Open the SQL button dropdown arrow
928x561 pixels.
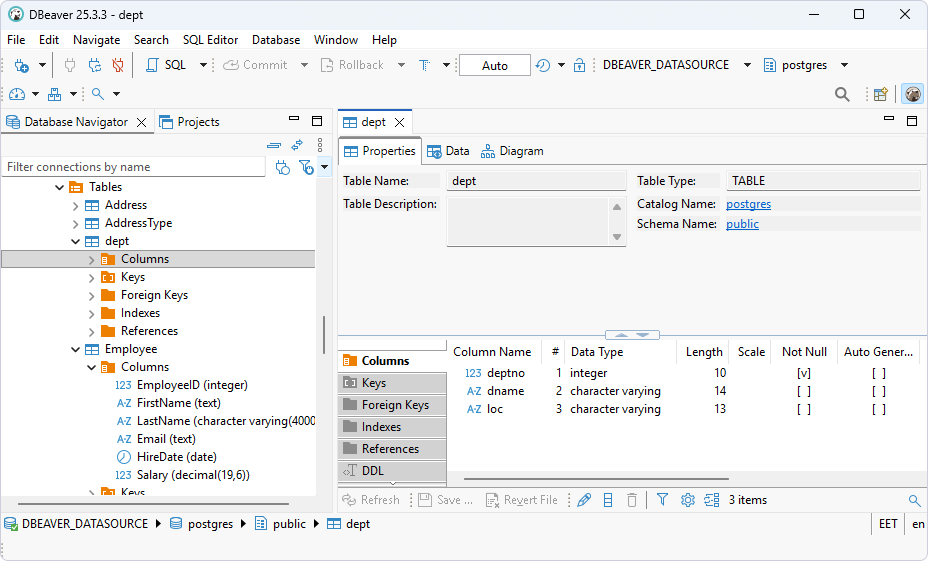click(x=203, y=65)
